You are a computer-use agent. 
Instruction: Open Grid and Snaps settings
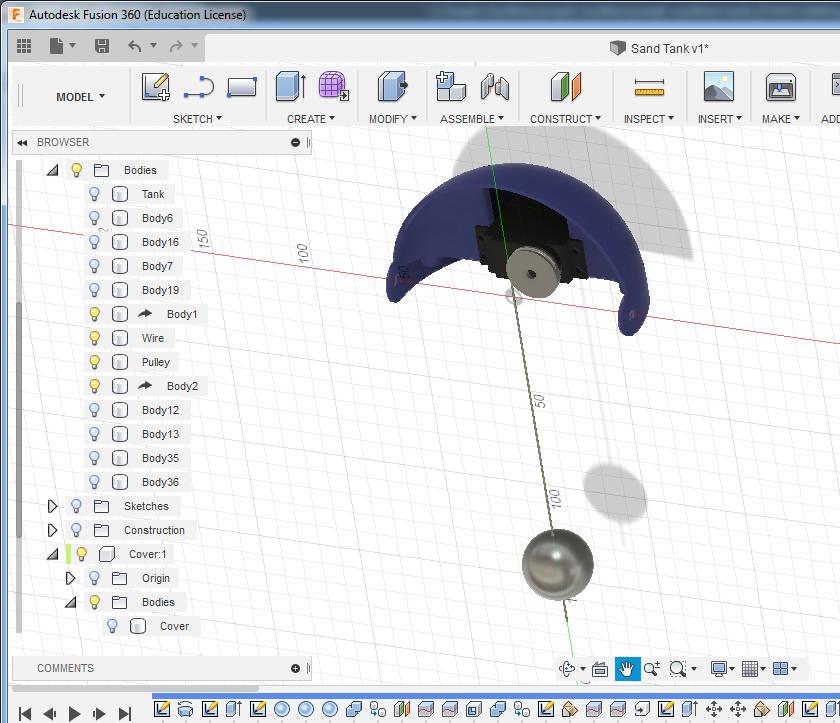(x=749, y=668)
